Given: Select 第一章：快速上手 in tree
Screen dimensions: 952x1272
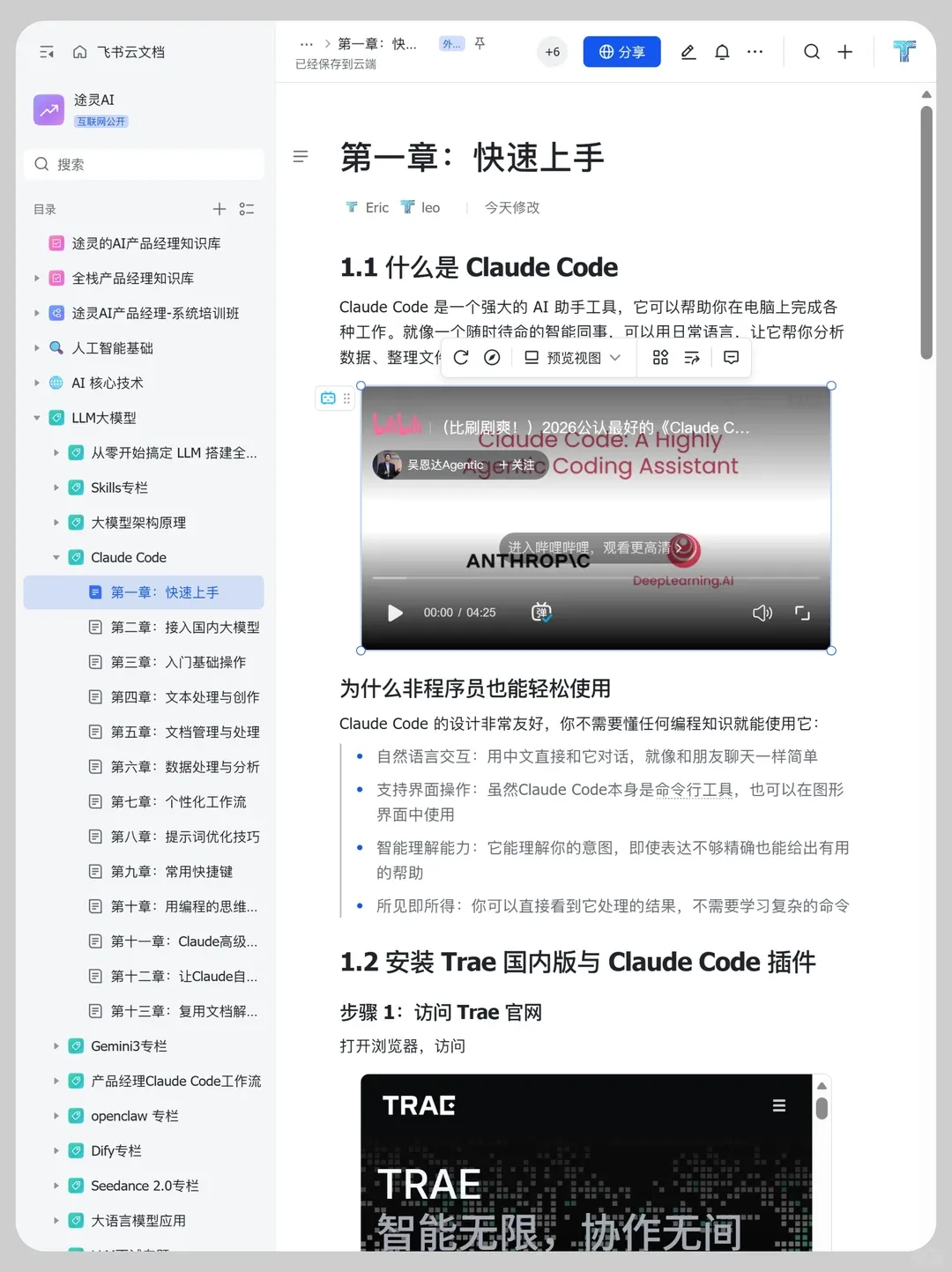Looking at the screenshot, I should point(144,592).
